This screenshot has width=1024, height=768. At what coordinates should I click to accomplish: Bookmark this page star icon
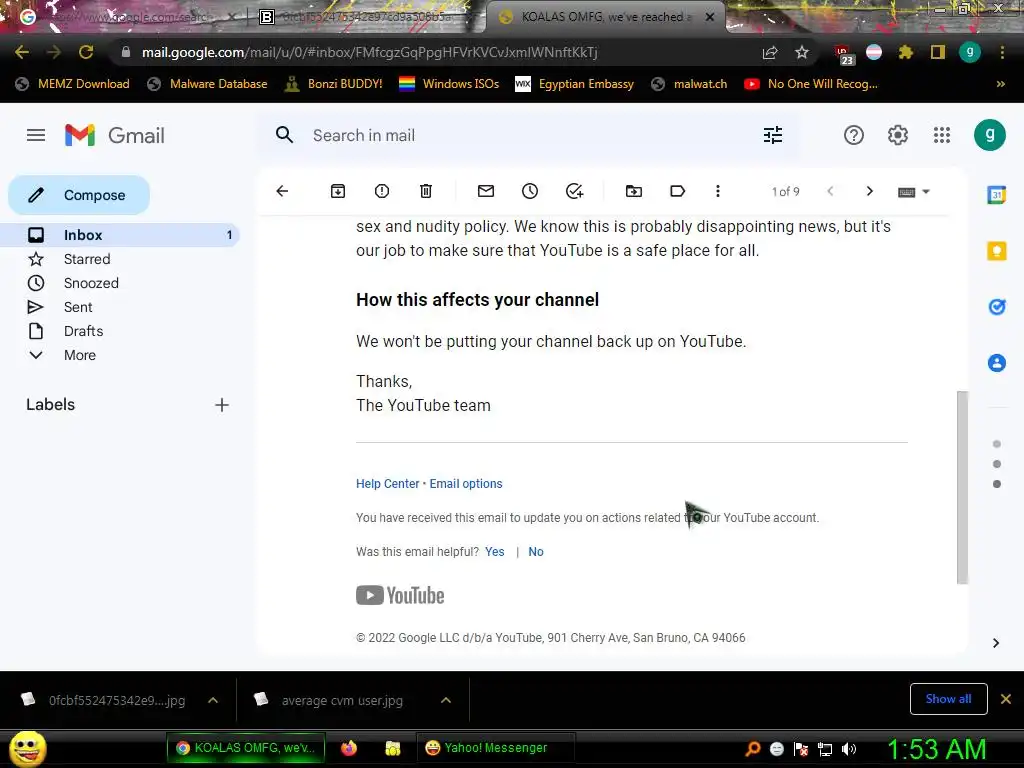pos(802,52)
